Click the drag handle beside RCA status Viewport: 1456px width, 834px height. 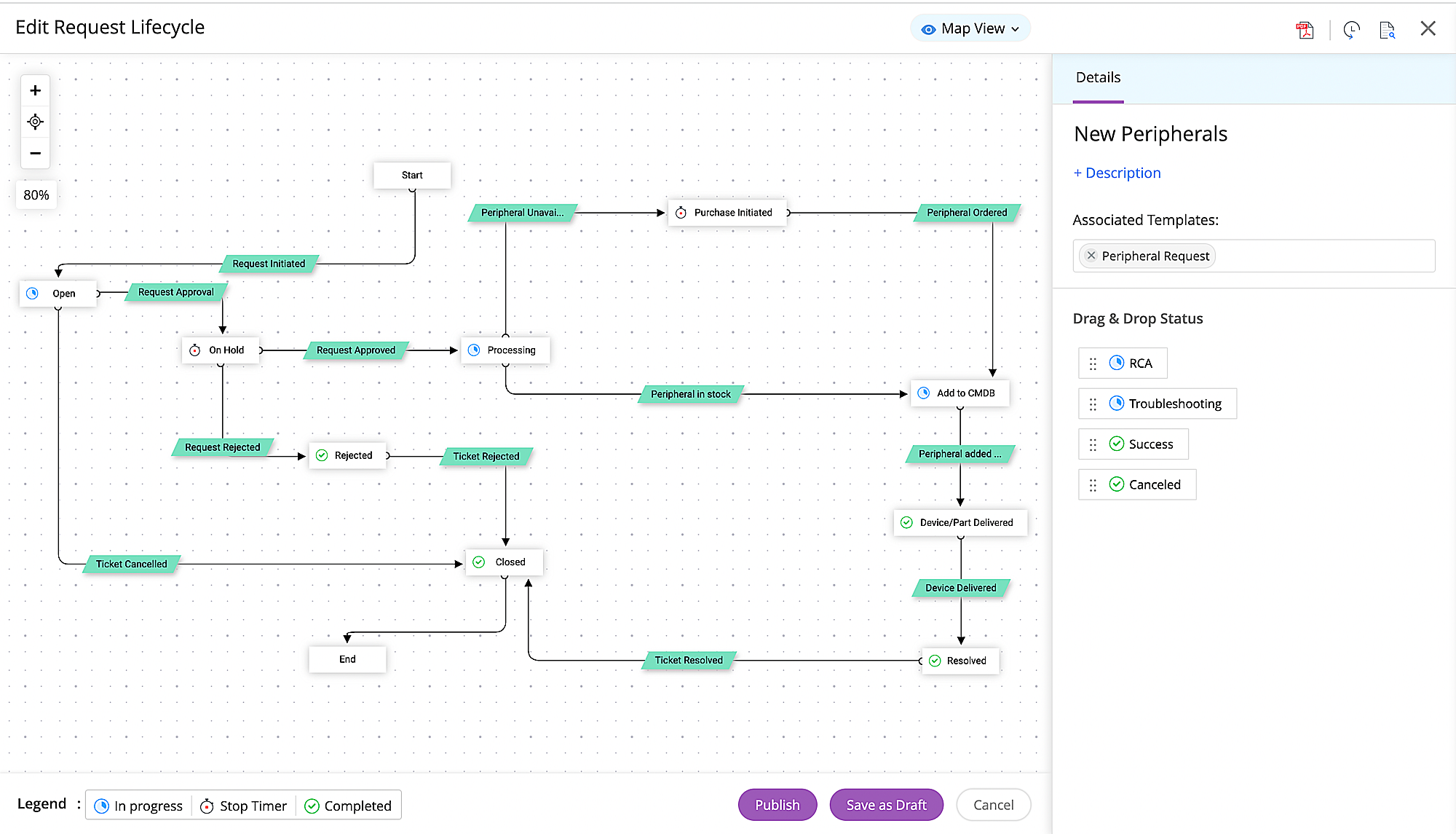[1093, 363]
